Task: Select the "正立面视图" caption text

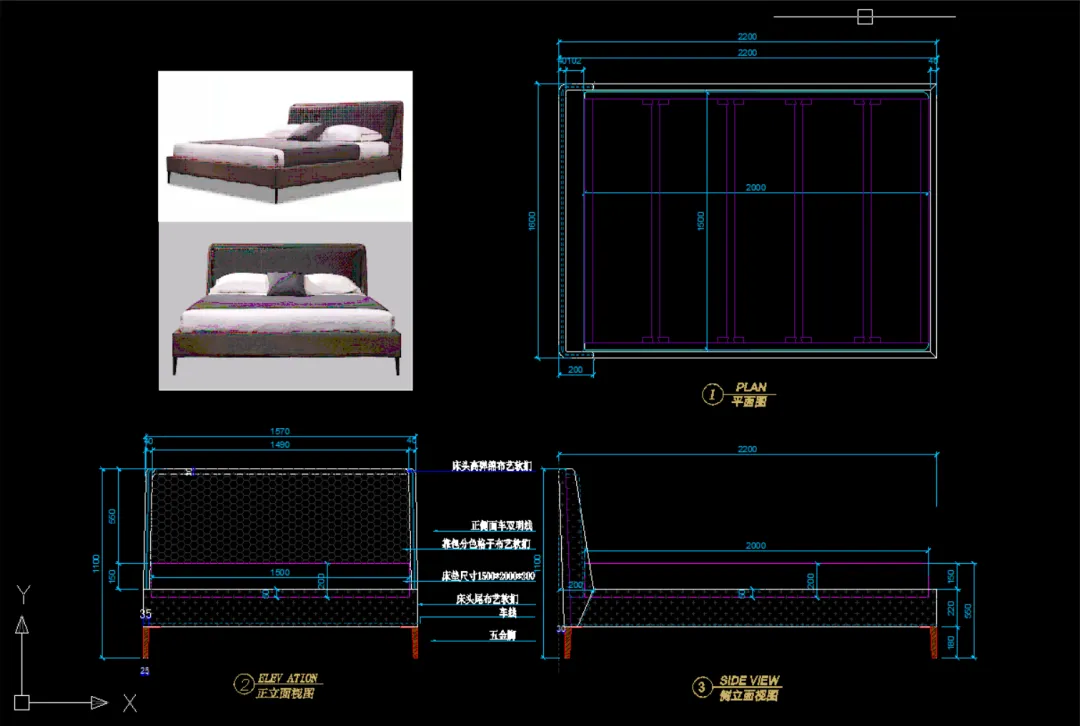Action: click(x=285, y=694)
